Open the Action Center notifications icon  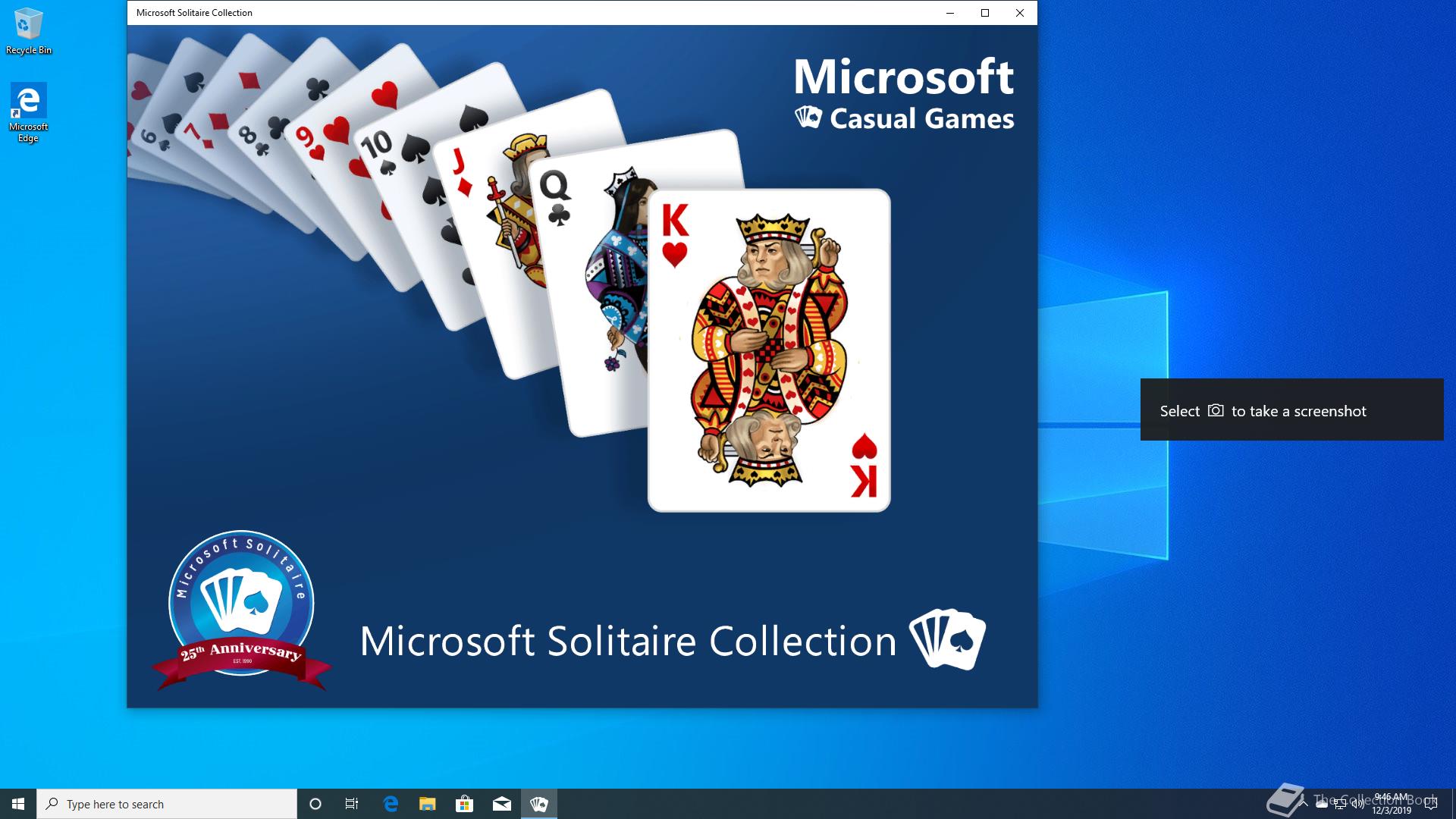pos(1431,804)
